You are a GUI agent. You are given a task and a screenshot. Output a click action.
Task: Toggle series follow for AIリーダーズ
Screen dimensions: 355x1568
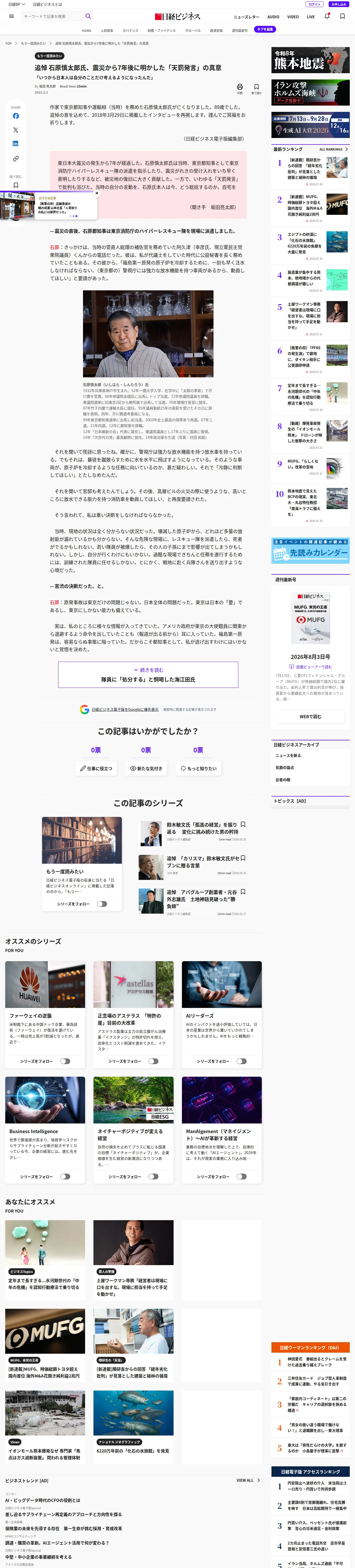[241, 1061]
